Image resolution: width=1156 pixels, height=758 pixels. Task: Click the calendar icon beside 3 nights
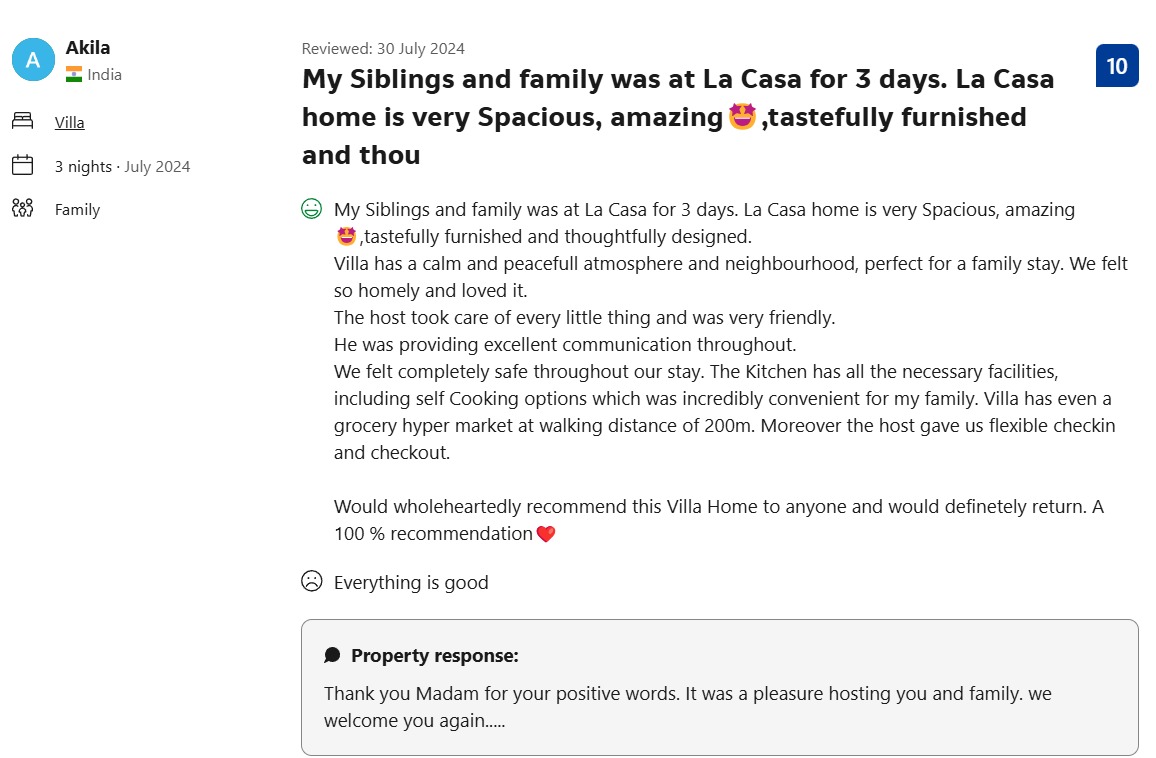23,165
